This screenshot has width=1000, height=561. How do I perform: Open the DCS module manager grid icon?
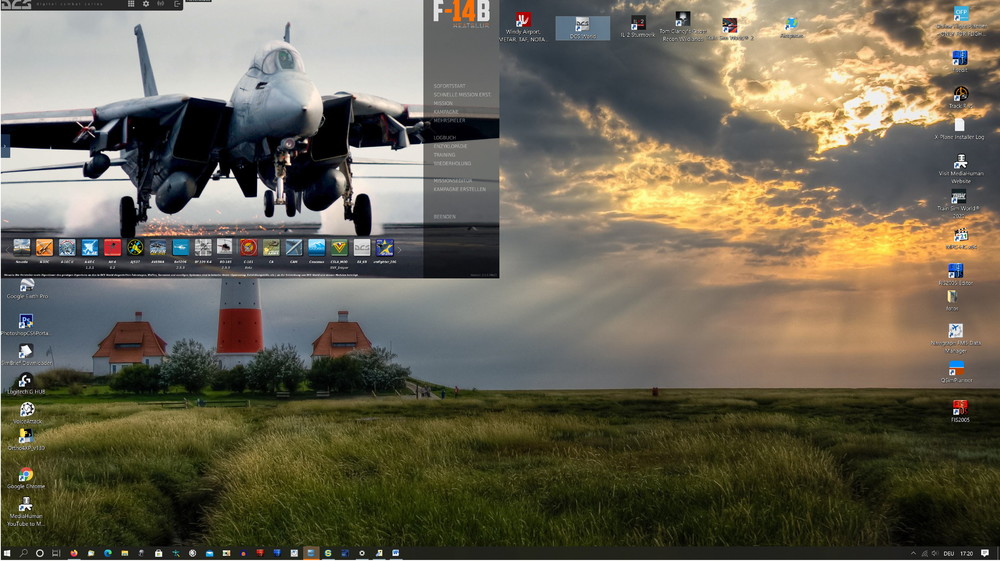tap(131, 4)
